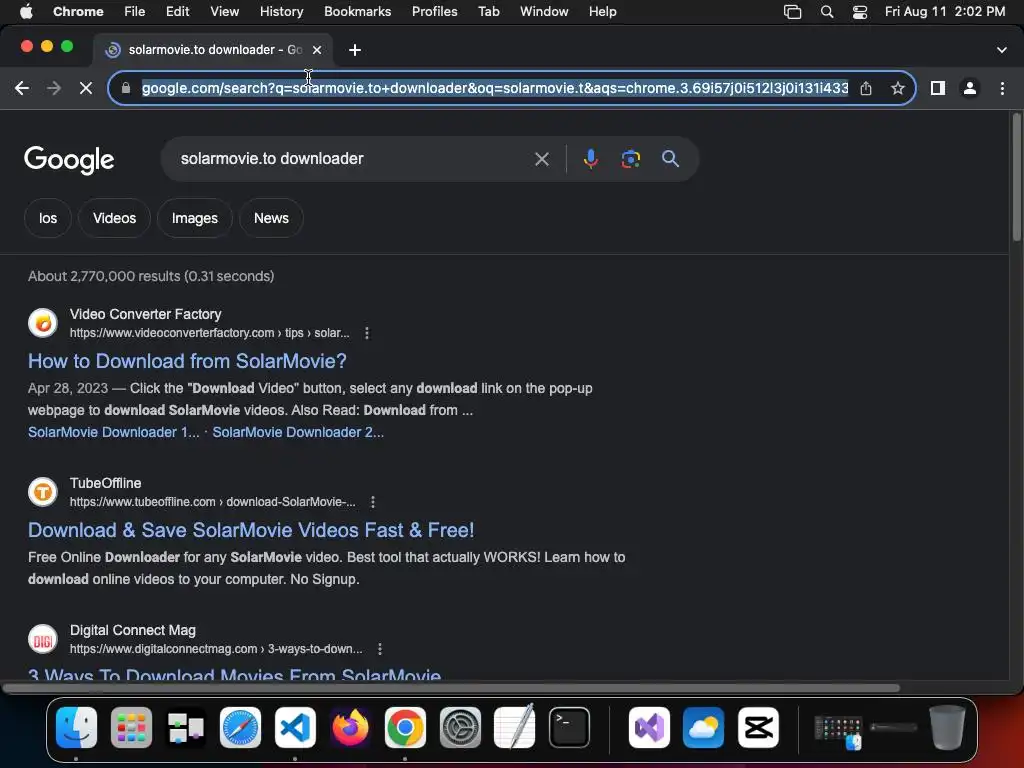Open Chrome three-dot menu
This screenshot has width=1024, height=768.
coord(1002,88)
